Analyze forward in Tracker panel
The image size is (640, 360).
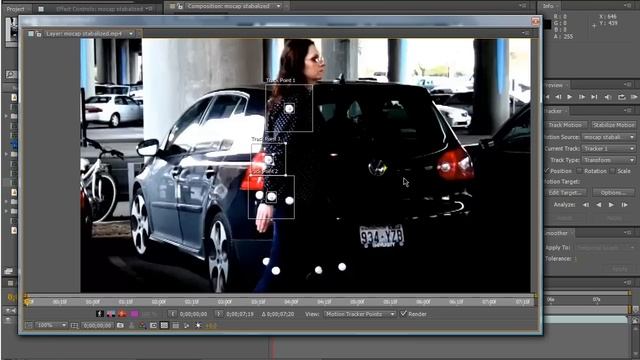pyautogui.click(x=611, y=205)
